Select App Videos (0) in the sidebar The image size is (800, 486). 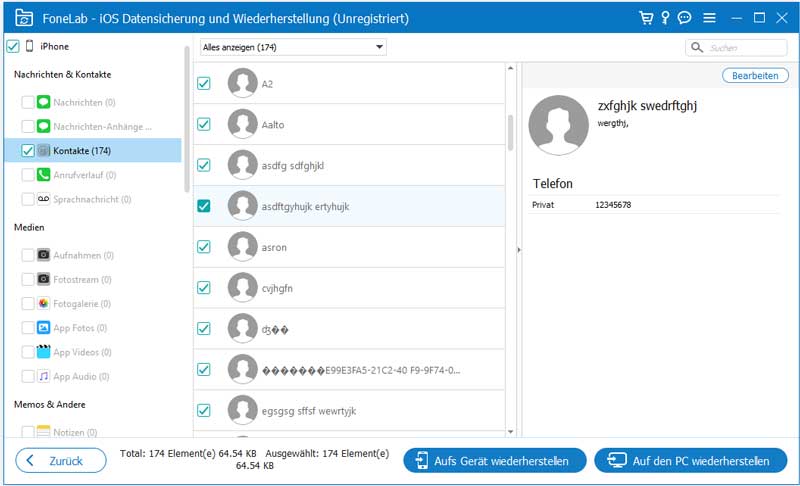(82, 352)
